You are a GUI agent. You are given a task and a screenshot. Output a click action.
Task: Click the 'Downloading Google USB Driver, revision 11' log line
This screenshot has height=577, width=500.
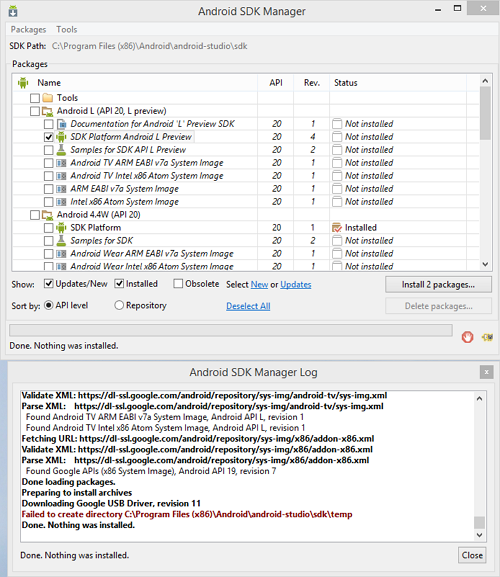click(x=111, y=503)
